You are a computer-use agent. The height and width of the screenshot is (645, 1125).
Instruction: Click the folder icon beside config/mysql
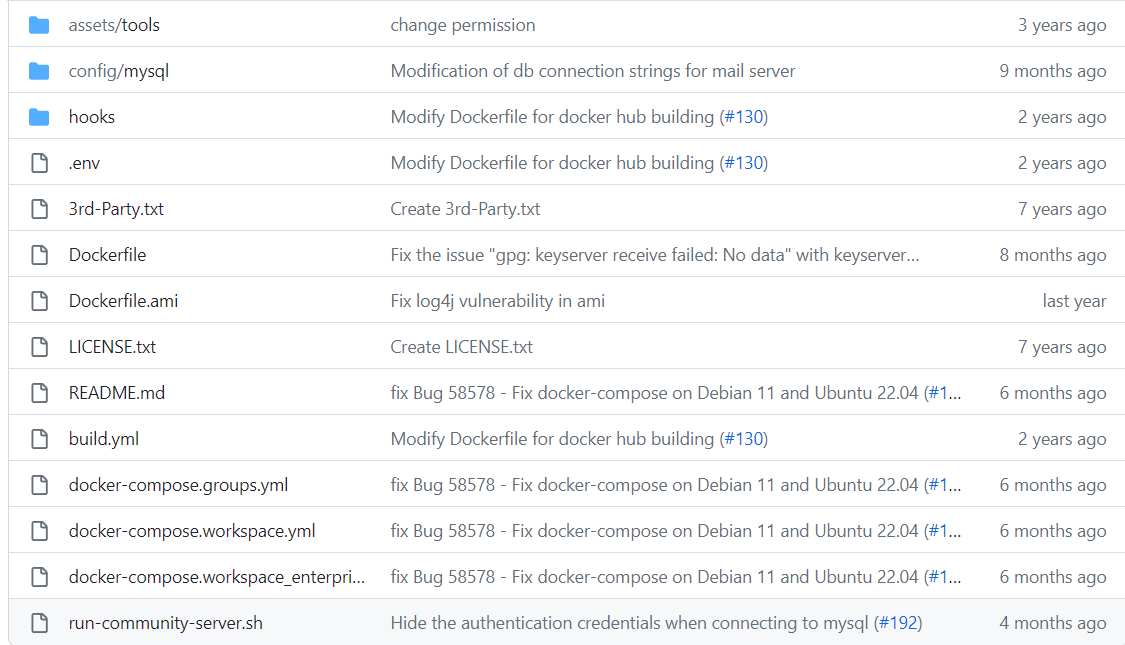[x=39, y=70]
